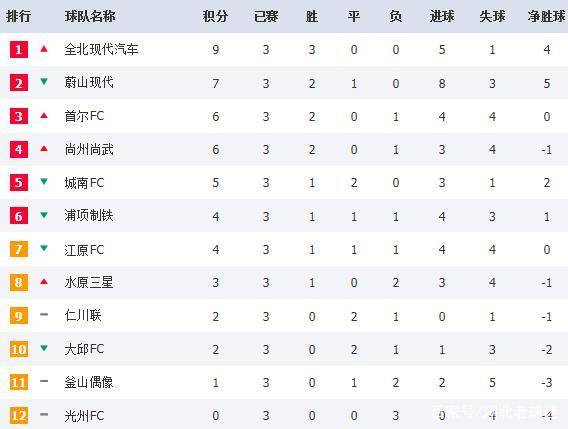Click the red up arrow beside 全北现代汽车
Image resolution: width=568 pixels, height=429 pixels.
pos(44,49)
